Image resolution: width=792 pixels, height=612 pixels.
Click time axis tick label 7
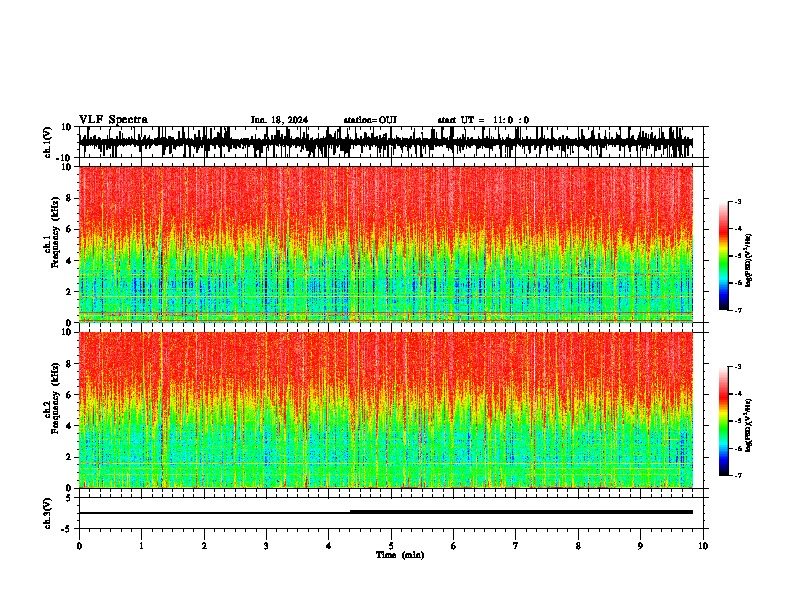coord(516,546)
